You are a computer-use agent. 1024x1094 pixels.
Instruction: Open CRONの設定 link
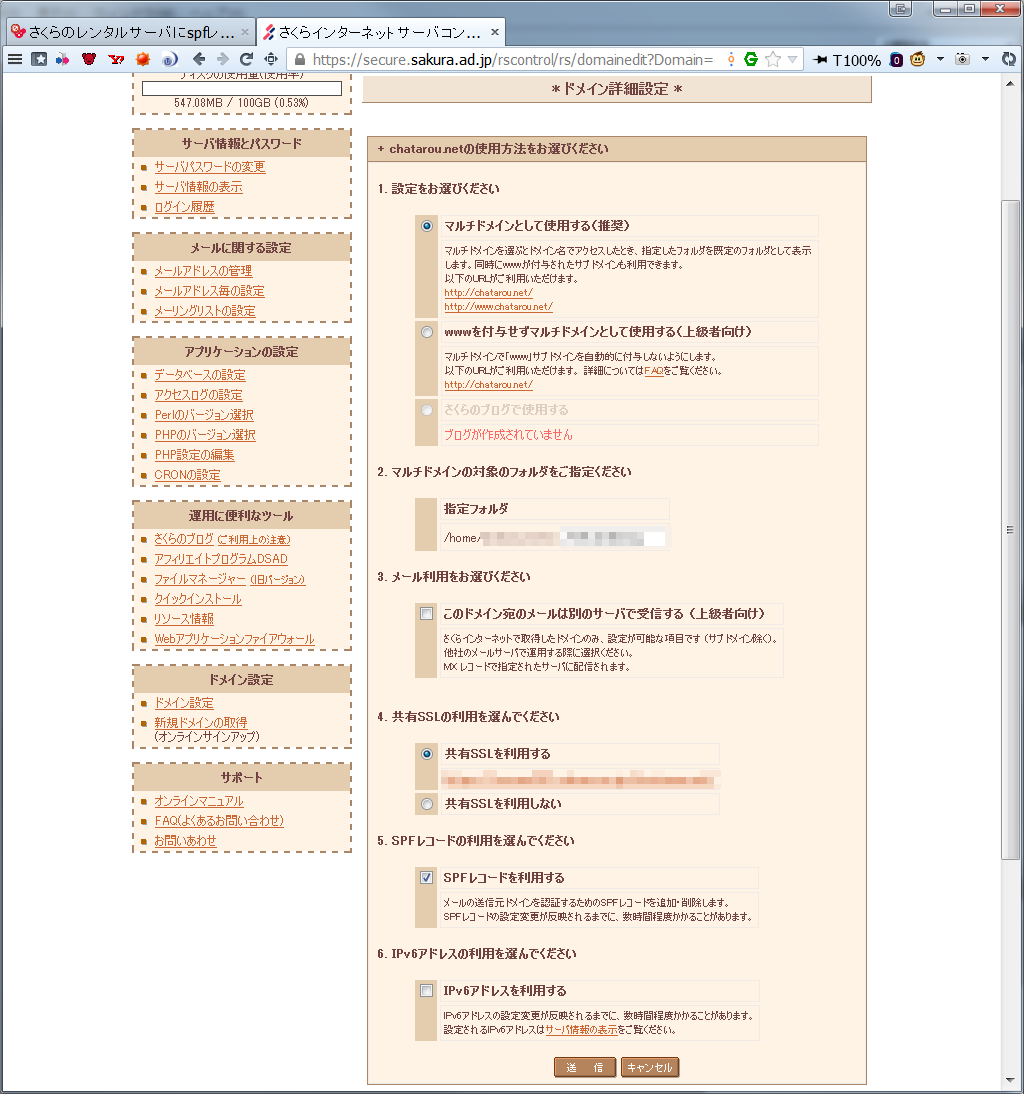[x=188, y=475]
